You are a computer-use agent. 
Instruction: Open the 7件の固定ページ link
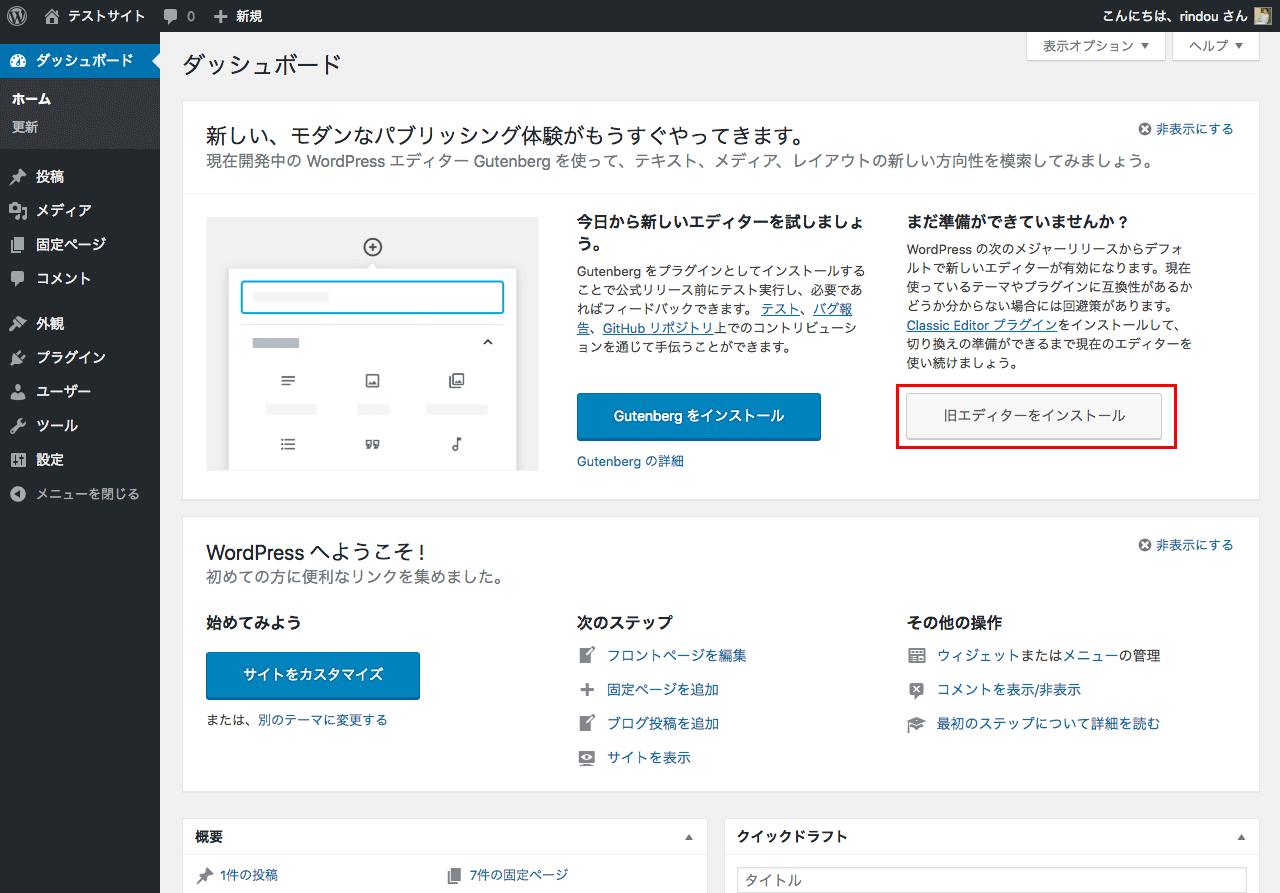point(519,876)
